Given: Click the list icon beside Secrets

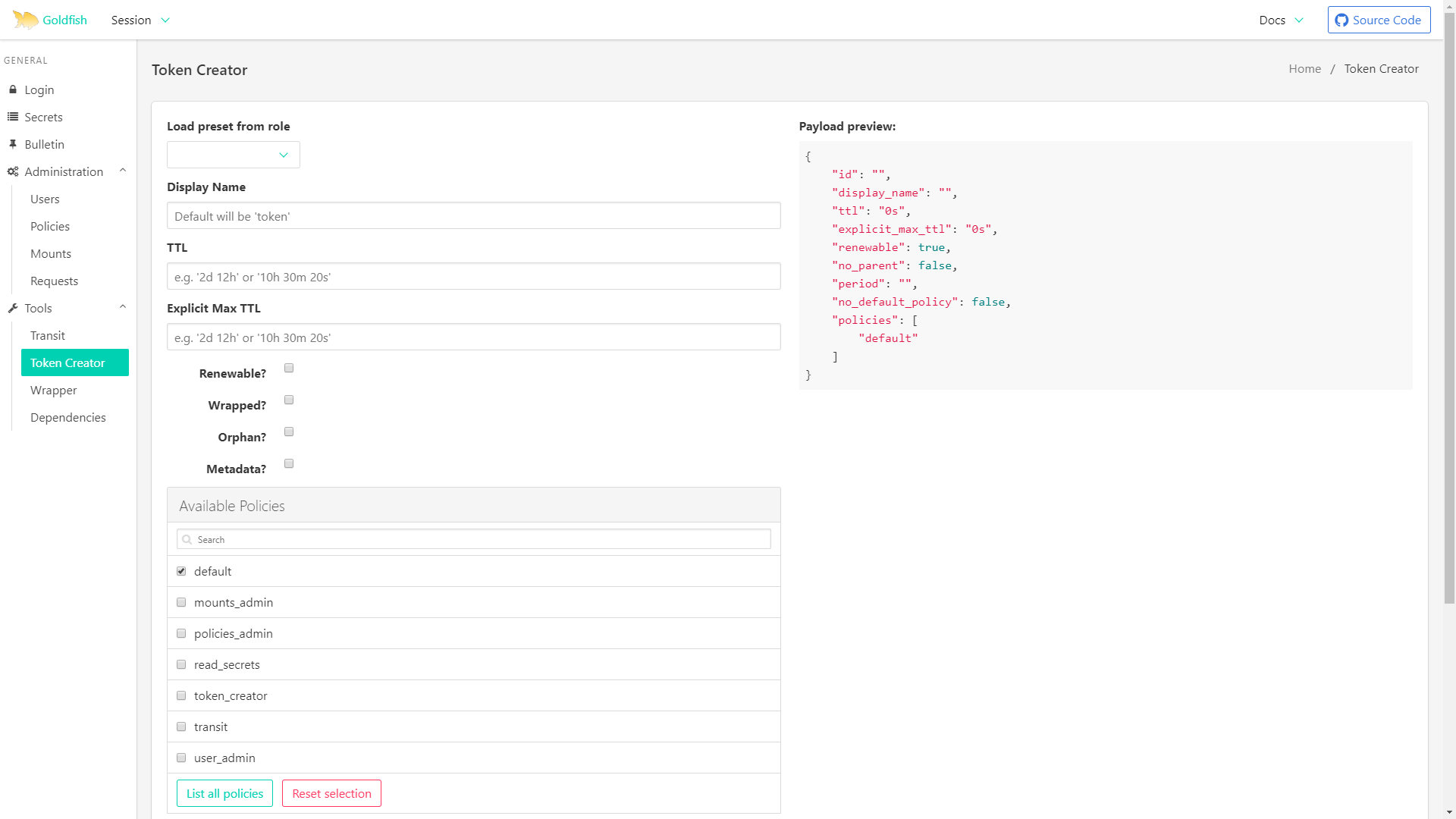Looking at the screenshot, I should pyautogui.click(x=13, y=117).
